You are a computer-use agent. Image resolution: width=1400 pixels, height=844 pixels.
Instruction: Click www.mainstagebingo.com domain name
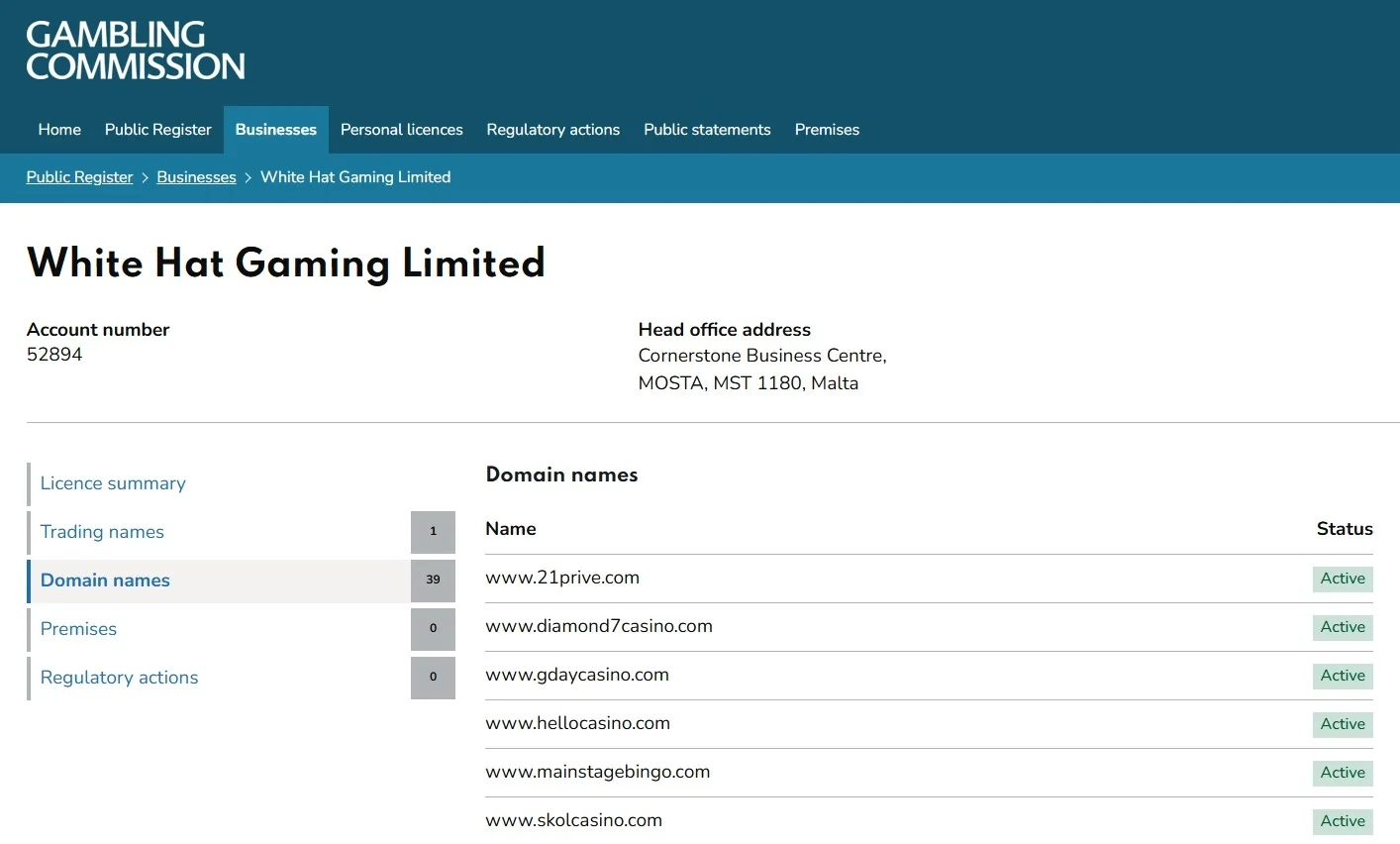pos(597,772)
